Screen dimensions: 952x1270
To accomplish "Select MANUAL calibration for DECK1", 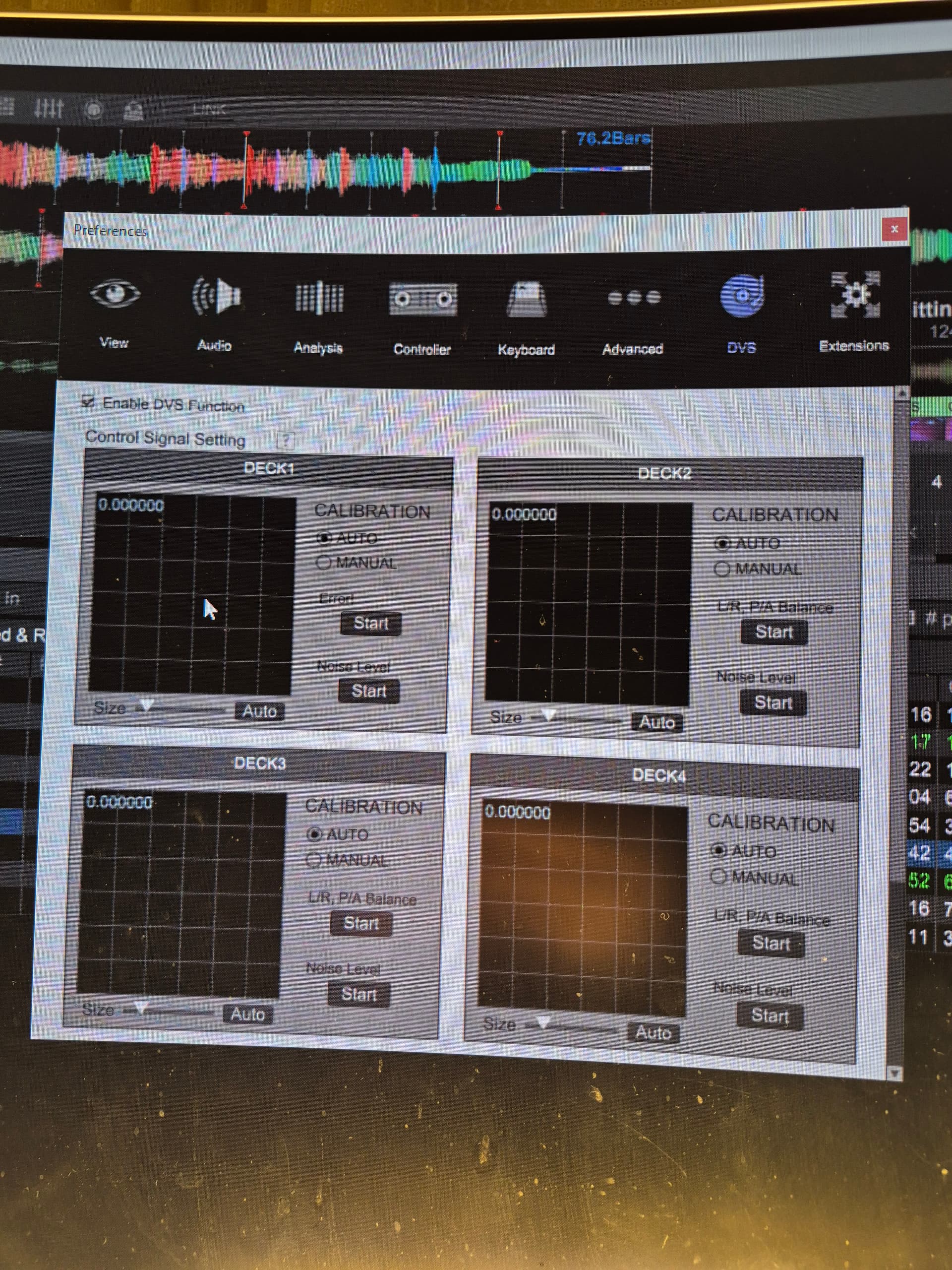I will 324,563.
